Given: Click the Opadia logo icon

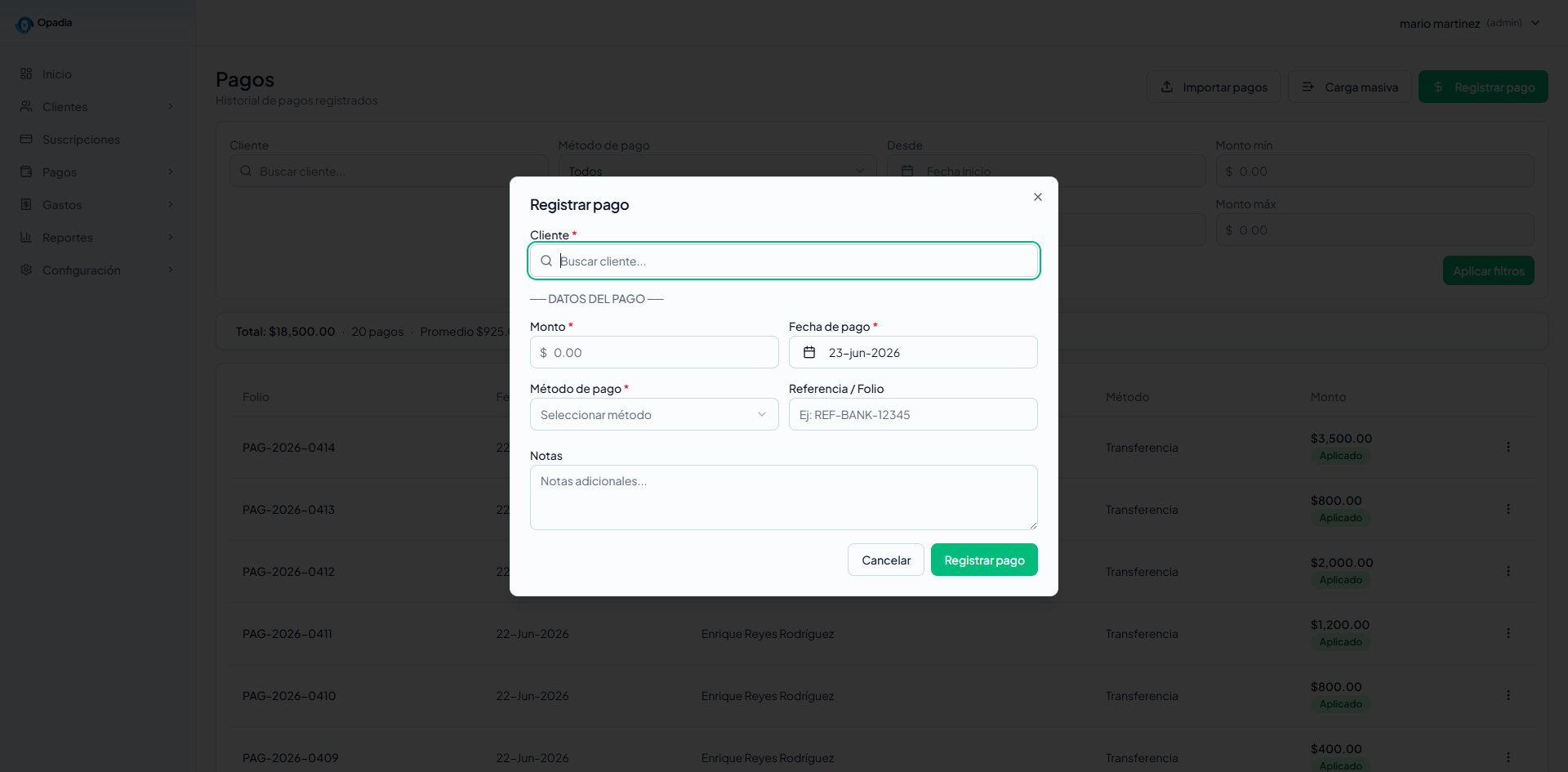Looking at the screenshot, I should [x=24, y=25].
